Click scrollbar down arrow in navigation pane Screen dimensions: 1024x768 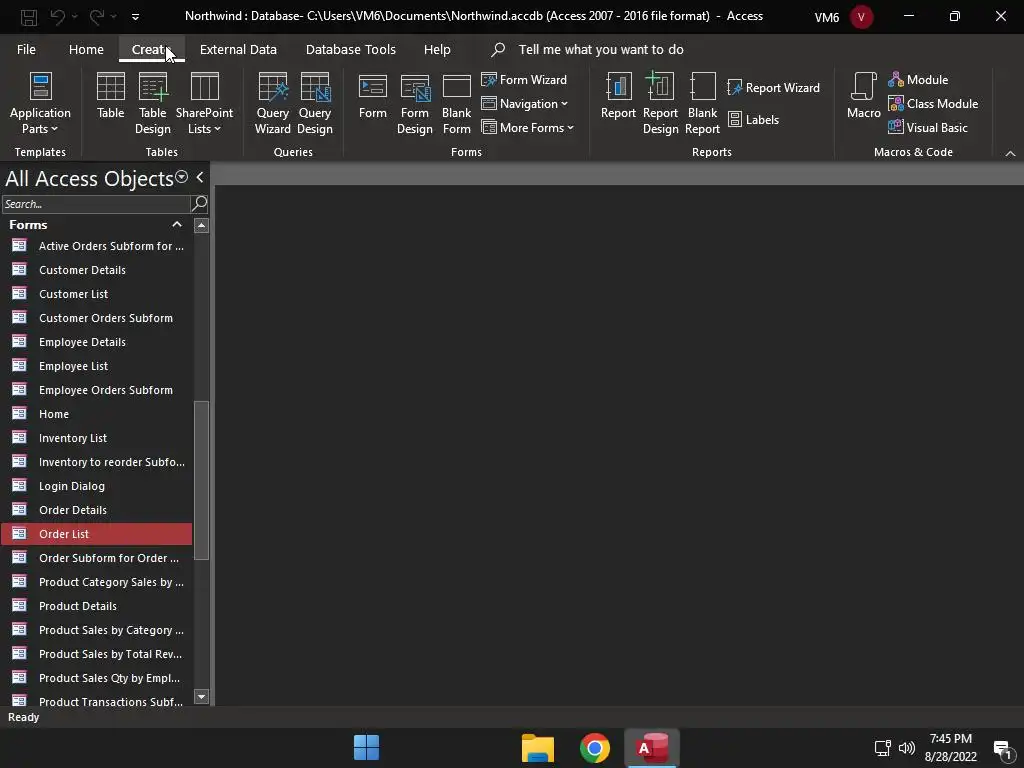click(x=201, y=697)
